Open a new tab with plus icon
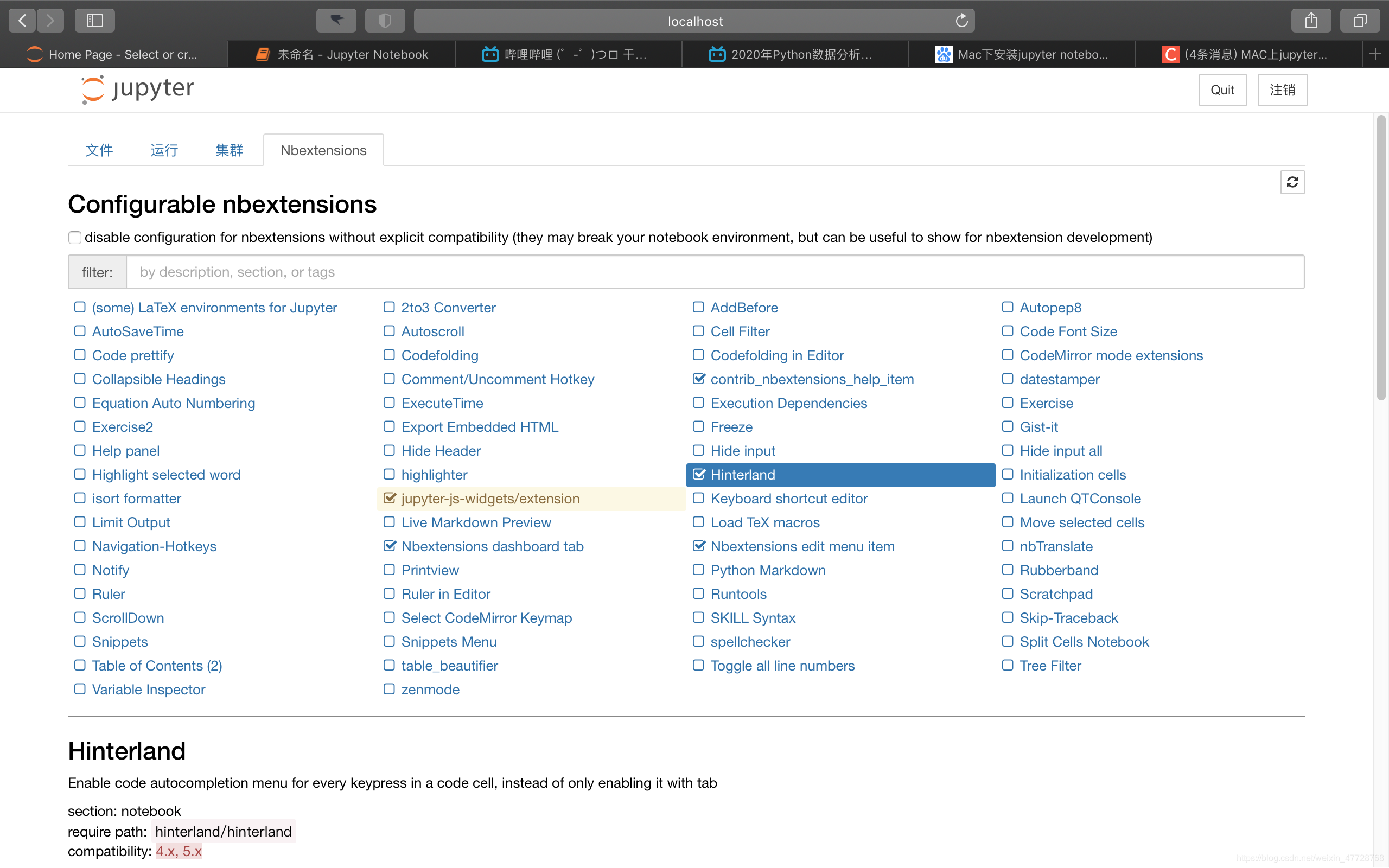 [1375, 54]
